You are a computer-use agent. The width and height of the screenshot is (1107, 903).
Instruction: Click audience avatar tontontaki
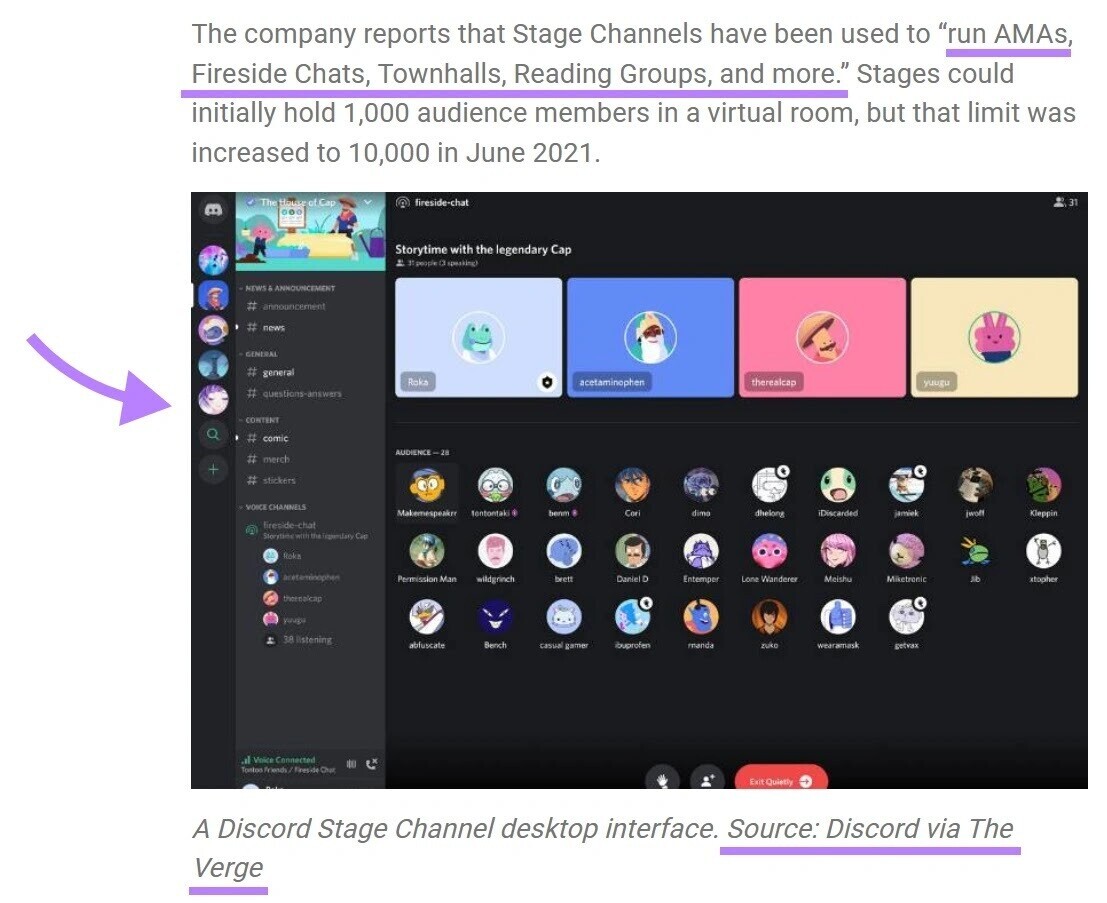[x=495, y=485]
